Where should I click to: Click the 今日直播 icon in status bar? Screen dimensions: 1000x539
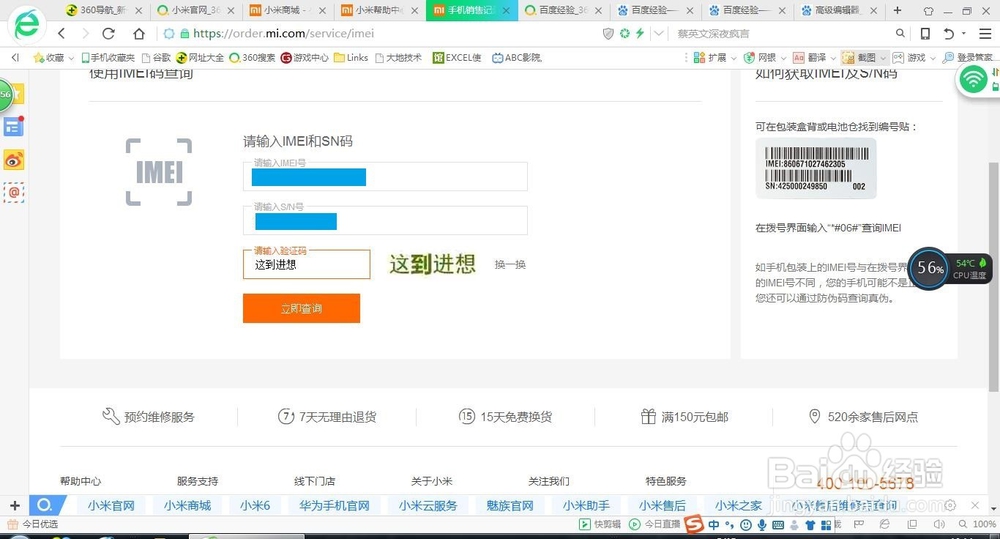pos(634,524)
